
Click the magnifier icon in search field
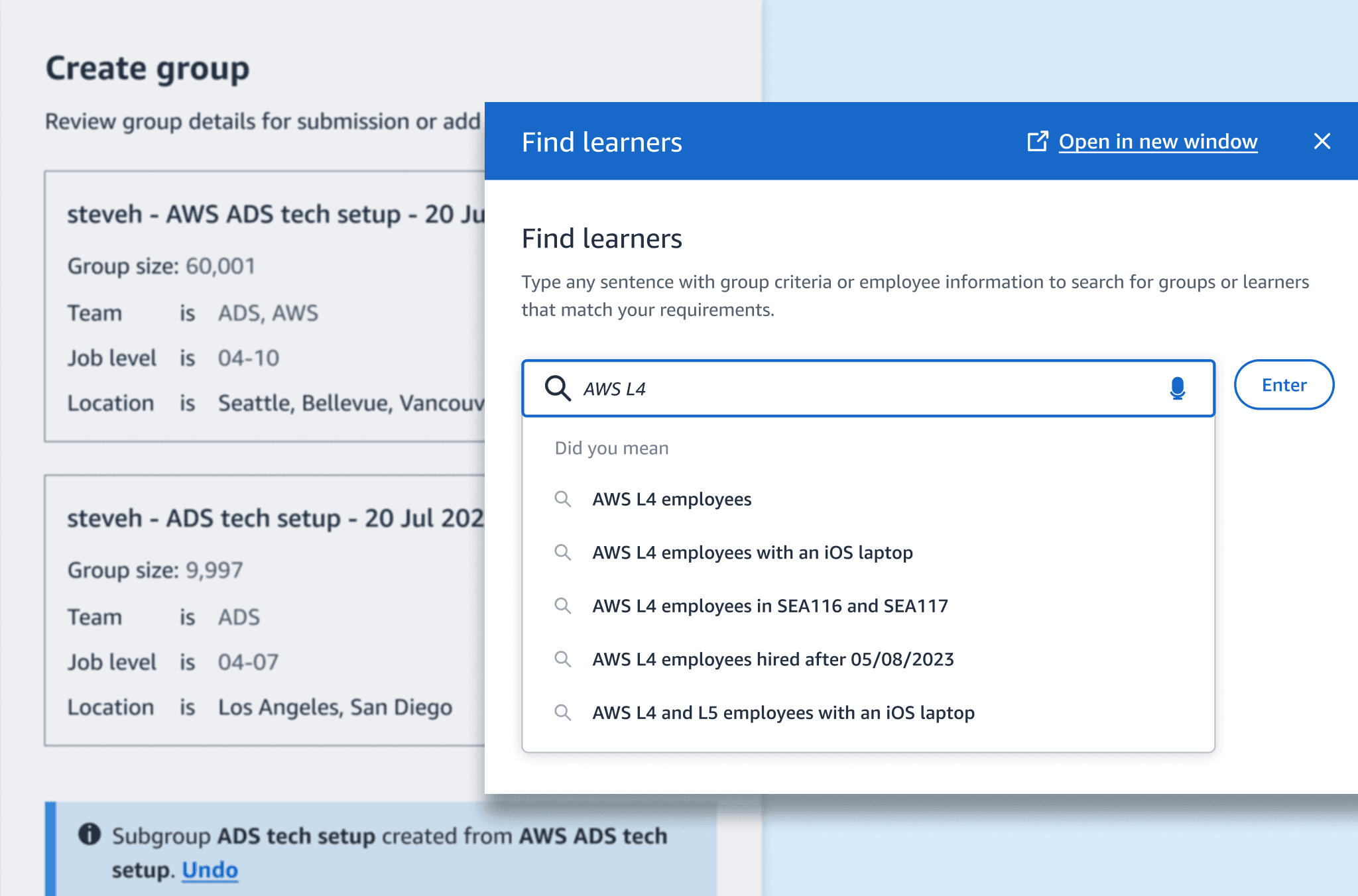point(557,388)
